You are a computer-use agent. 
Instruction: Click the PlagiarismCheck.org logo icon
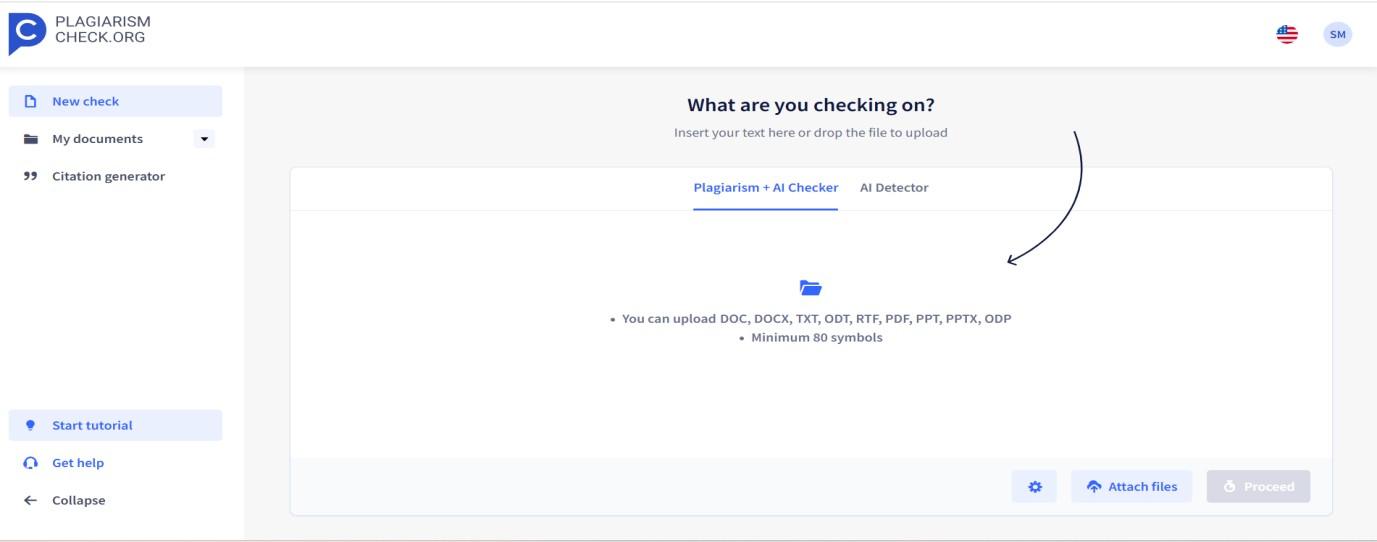click(26, 33)
